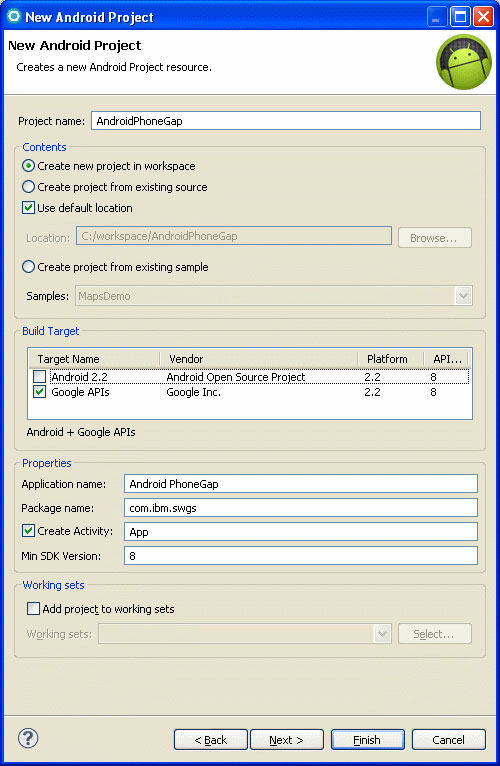Click the help question mark icon
Viewport: 500px width, 766px height.
(x=28, y=738)
